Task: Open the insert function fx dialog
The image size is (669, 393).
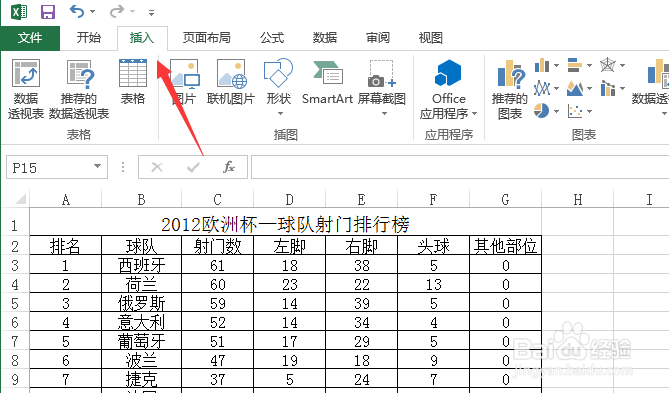Action: 229,167
